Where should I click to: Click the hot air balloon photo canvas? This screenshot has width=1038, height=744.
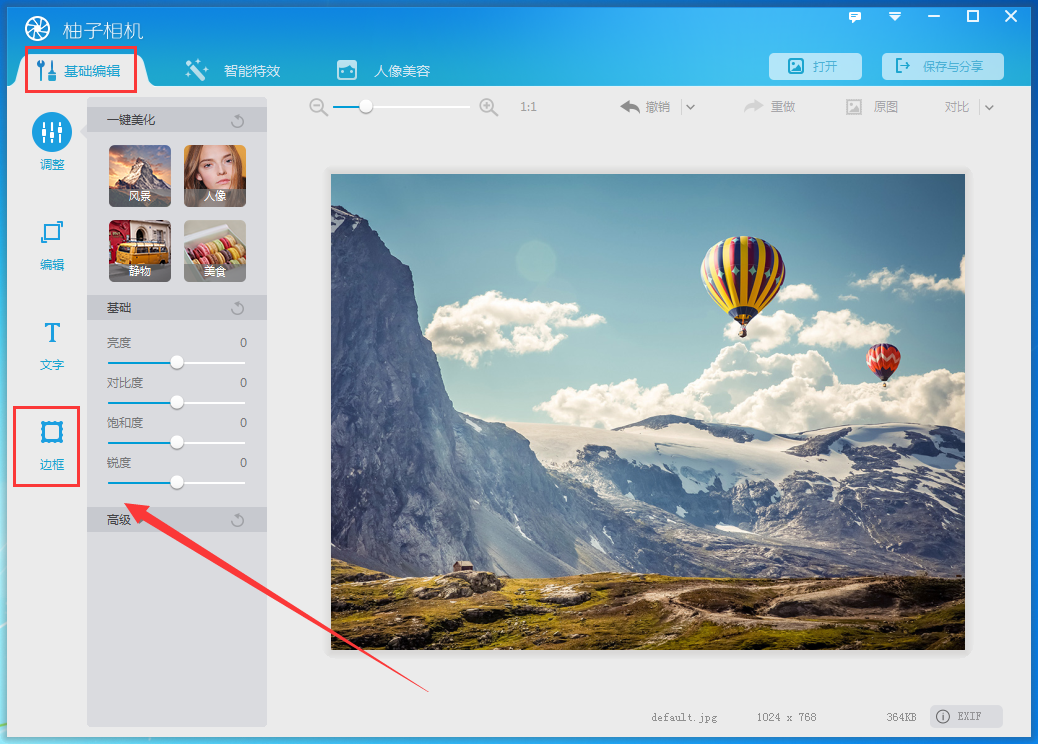coord(647,412)
